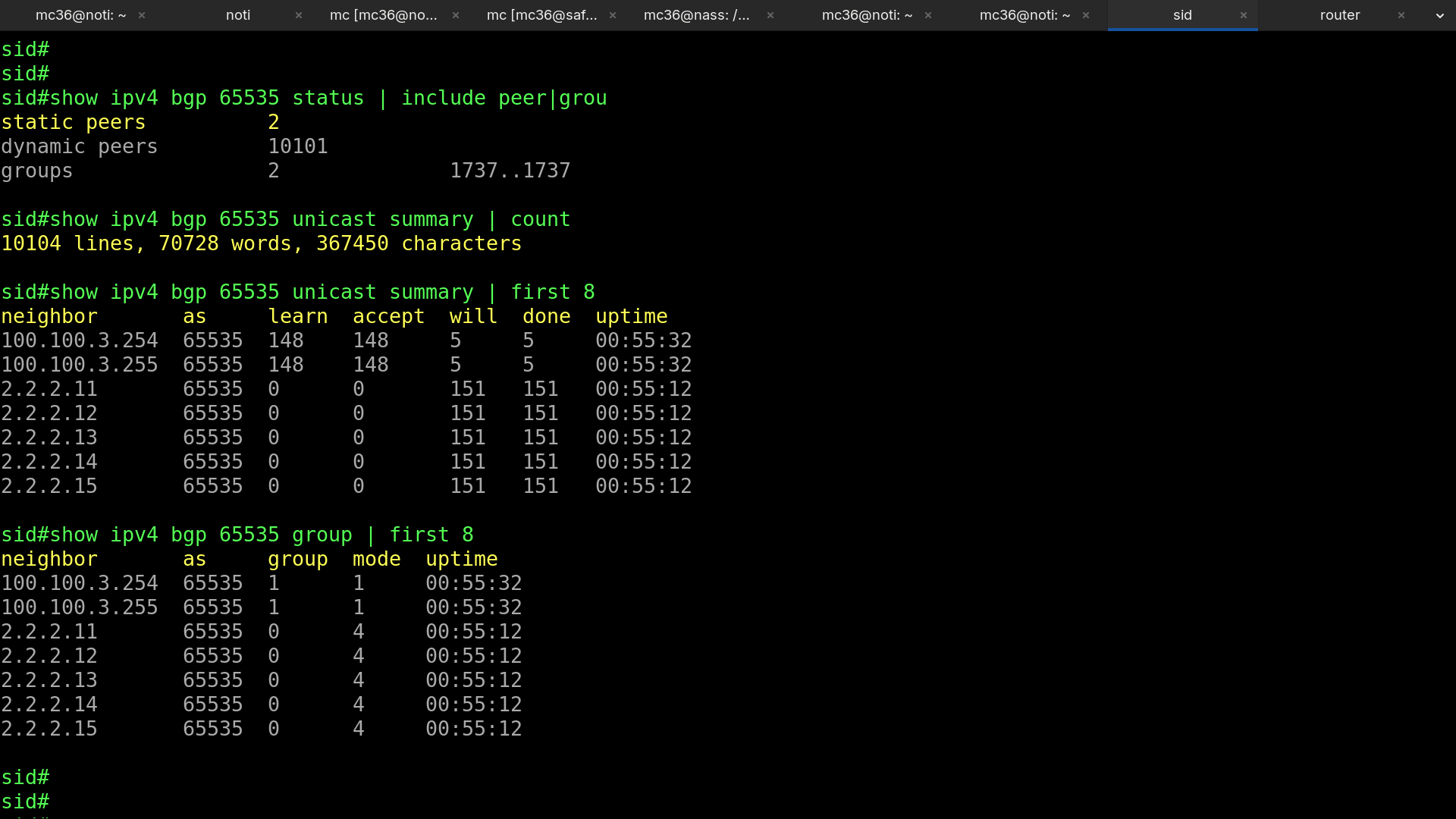
Task: Close the sid tab
Action: tap(1244, 15)
